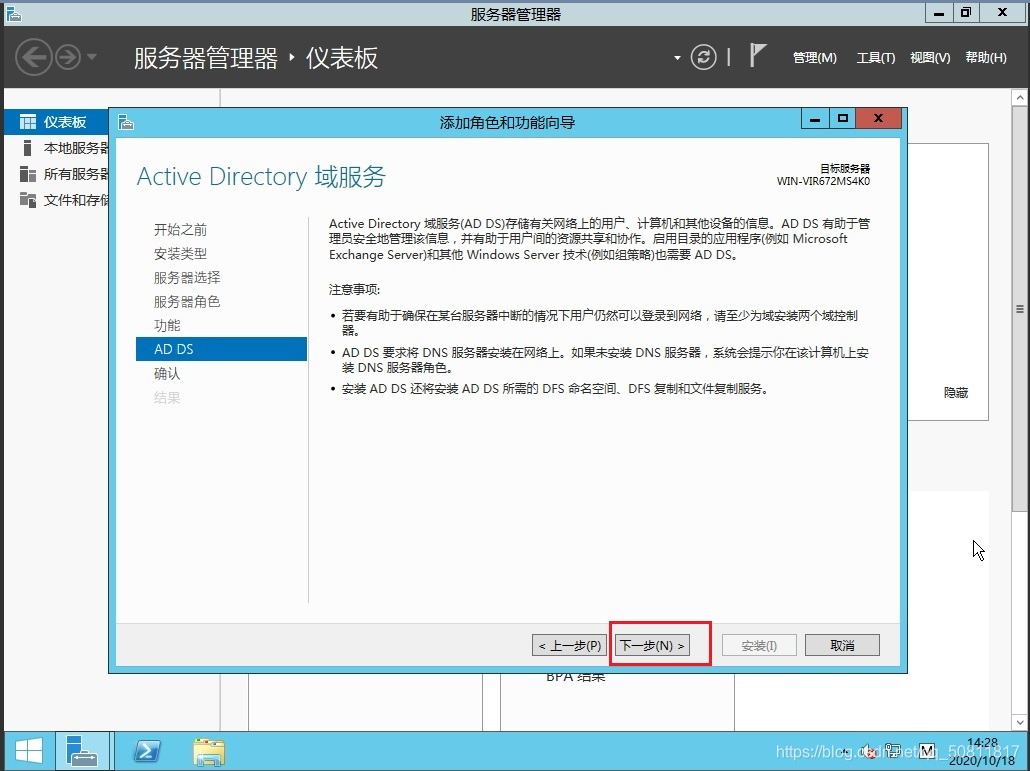
Task: Open the 帮助(H) menu
Action: [x=985, y=58]
